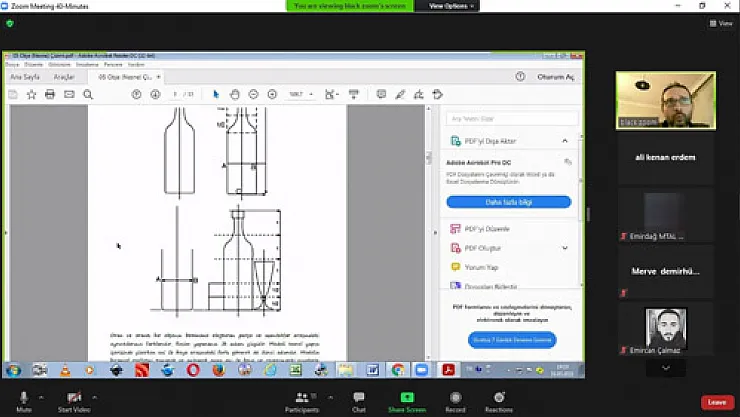
Task: Open the Participants panel
Action: click(301, 399)
